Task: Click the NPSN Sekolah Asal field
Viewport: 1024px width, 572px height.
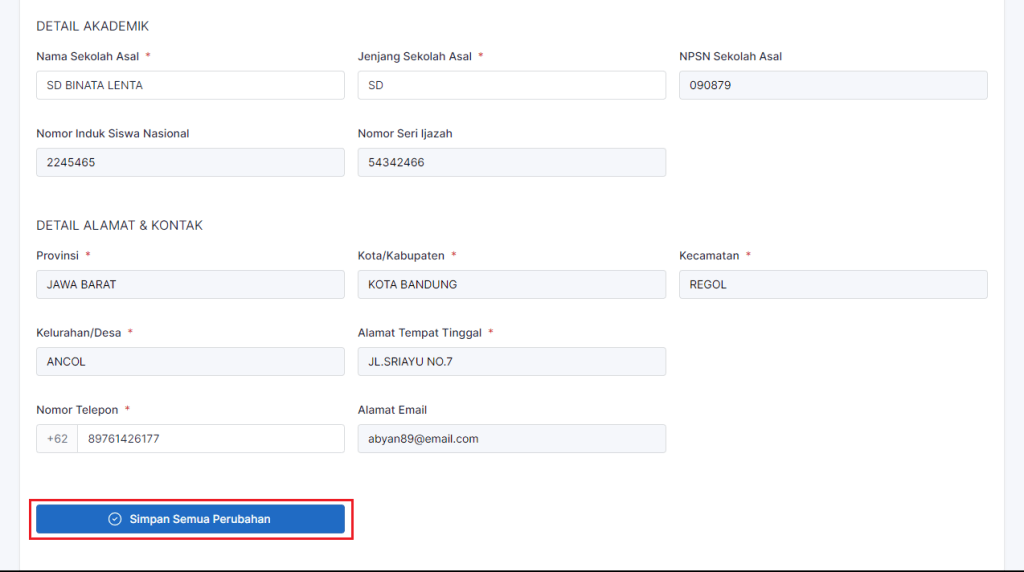Action: pyautogui.click(x=832, y=85)
